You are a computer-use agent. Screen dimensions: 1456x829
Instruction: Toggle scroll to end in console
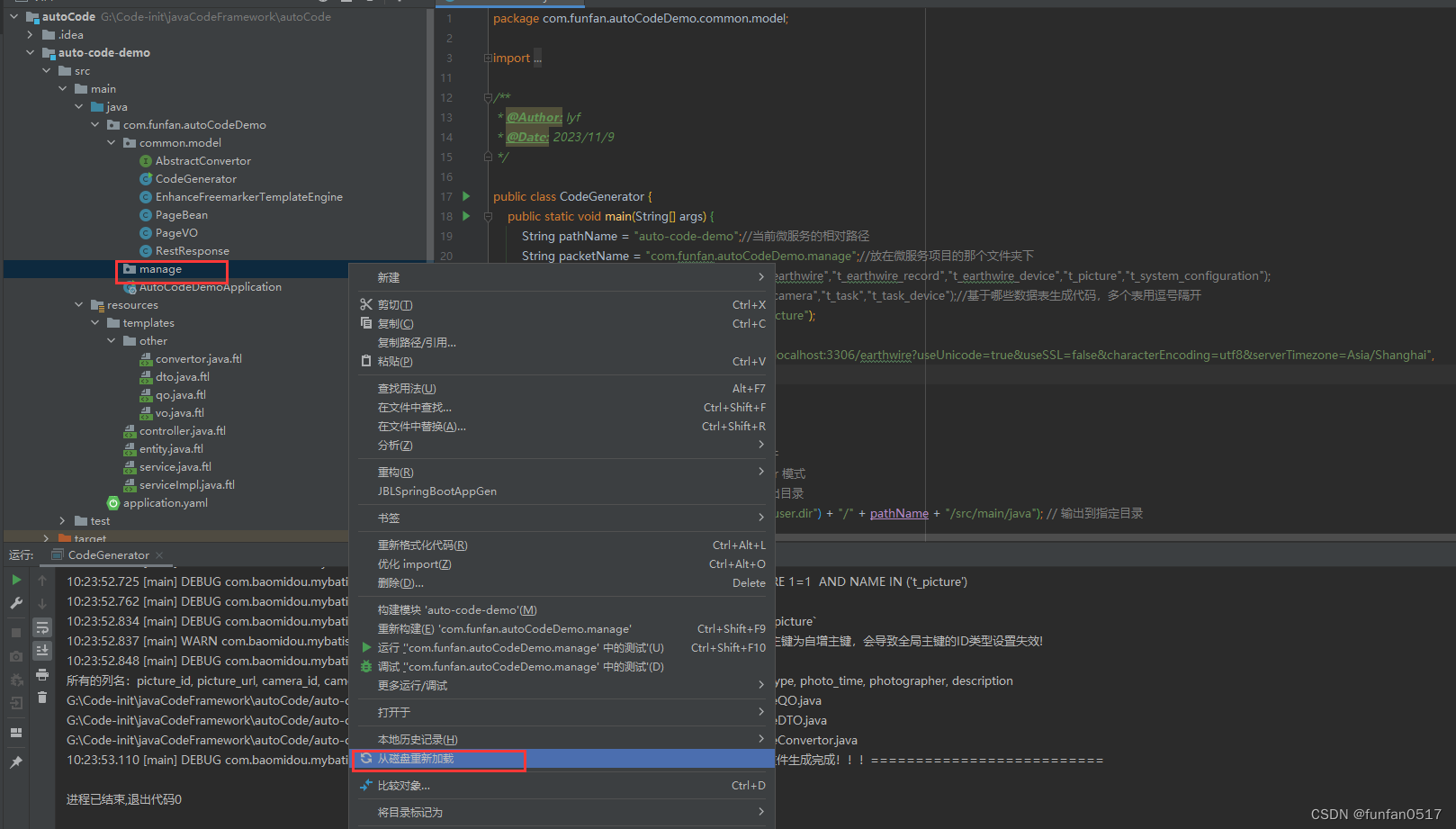tap(42, 651)
